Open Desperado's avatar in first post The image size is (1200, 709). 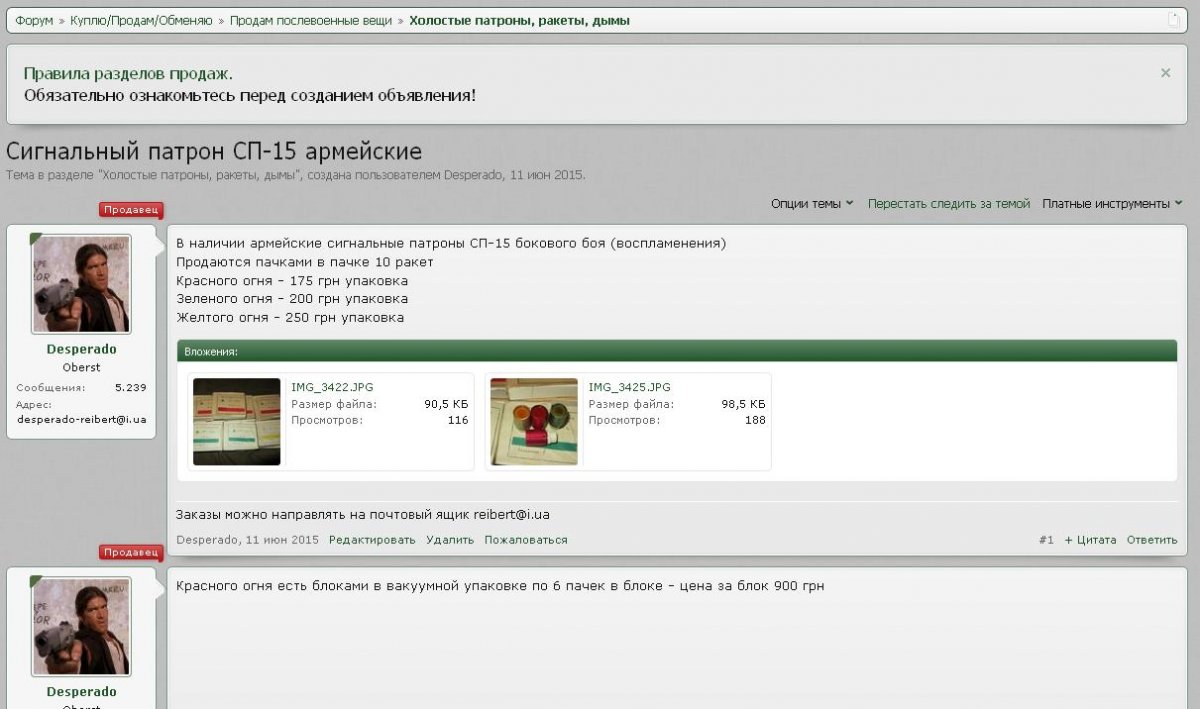click(x=81, y=284)
